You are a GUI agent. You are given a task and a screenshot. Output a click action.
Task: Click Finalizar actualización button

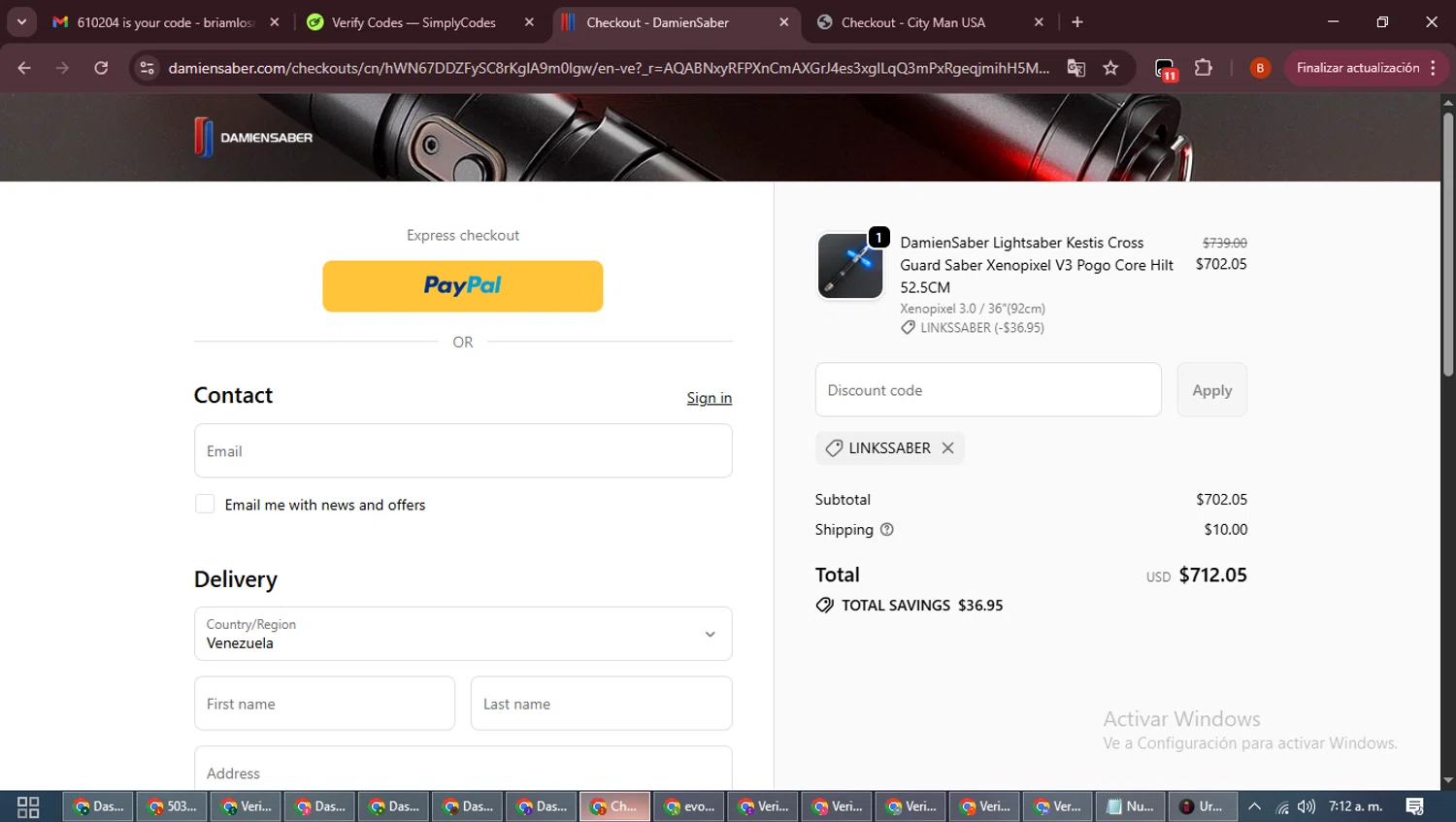pyautogui.click(x=1357, y=68)
